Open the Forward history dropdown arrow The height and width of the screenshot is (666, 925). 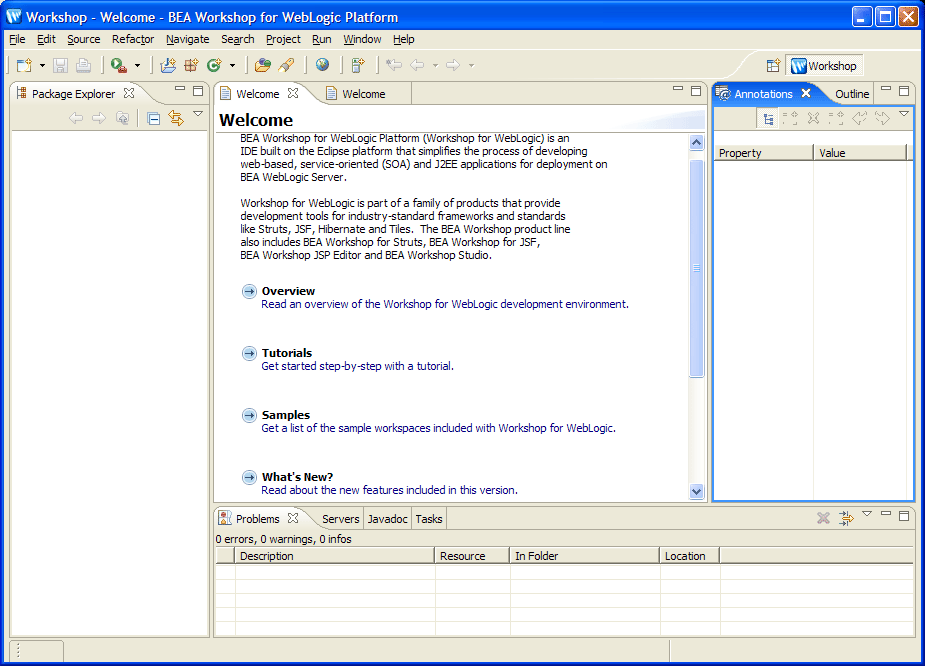471,65
